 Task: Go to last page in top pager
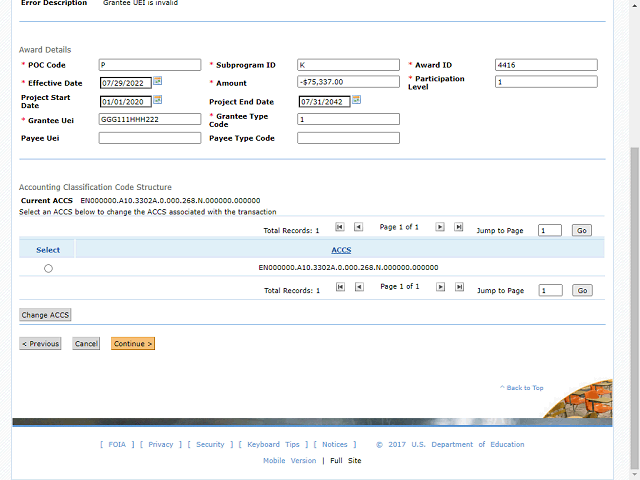coord(459,227)
